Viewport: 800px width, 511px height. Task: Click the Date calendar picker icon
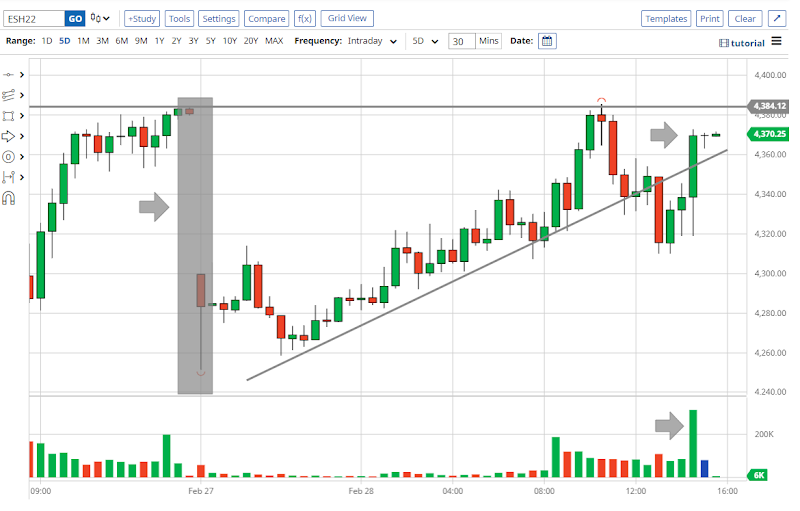click(x=547, y=41)
